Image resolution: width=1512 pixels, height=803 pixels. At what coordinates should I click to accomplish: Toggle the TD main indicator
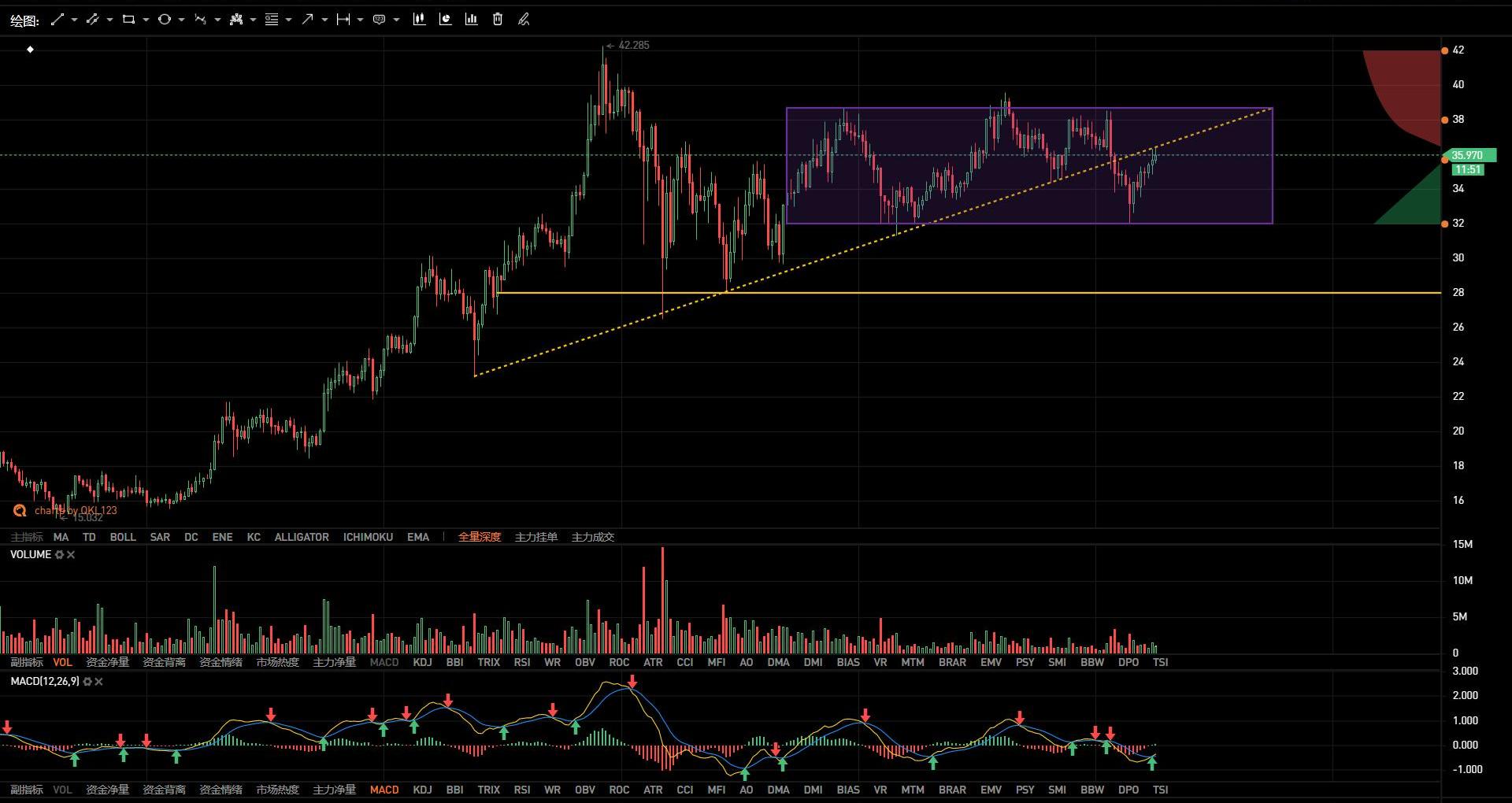(x=89, y=537)
